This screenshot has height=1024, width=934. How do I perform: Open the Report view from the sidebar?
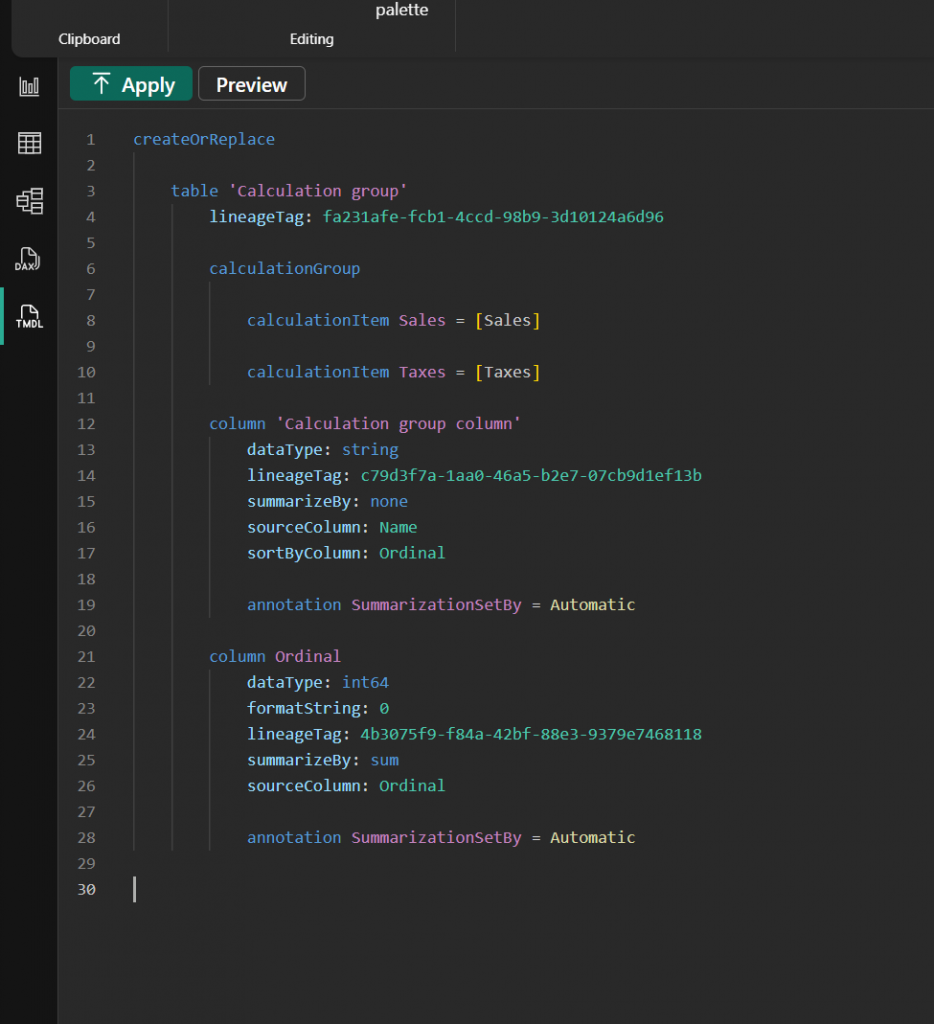pyautogui.click(x=29, y=87)
